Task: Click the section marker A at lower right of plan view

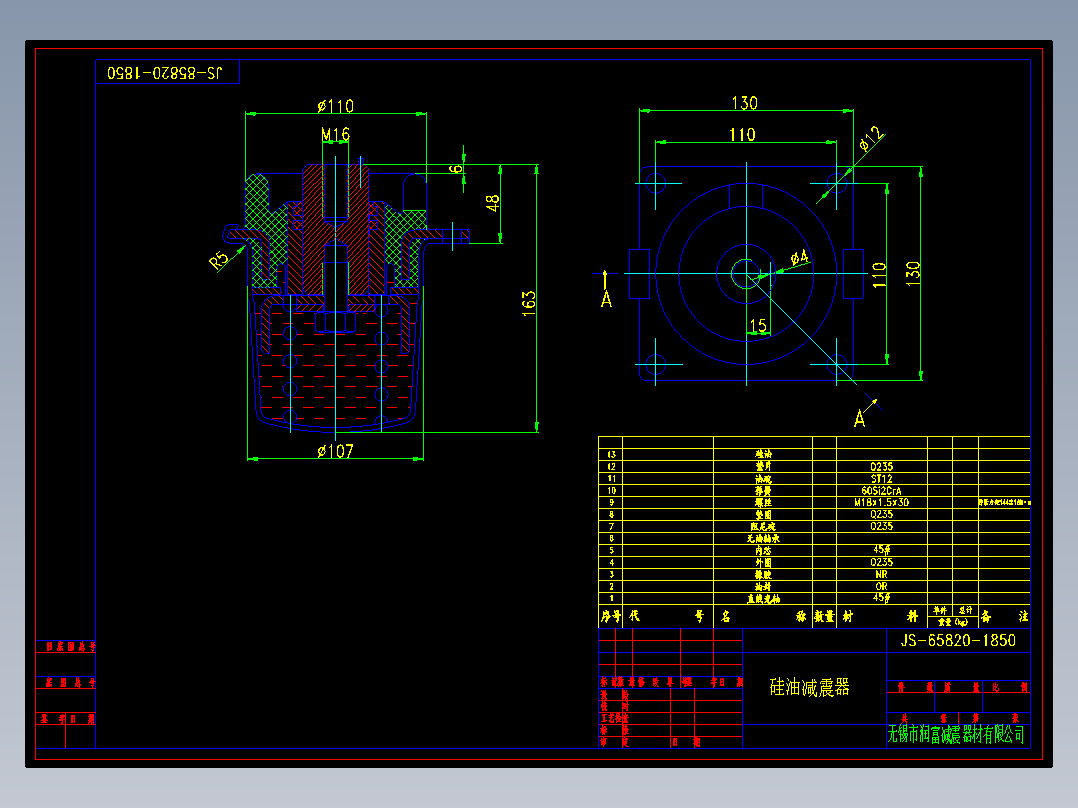Action: click(859, 418)
